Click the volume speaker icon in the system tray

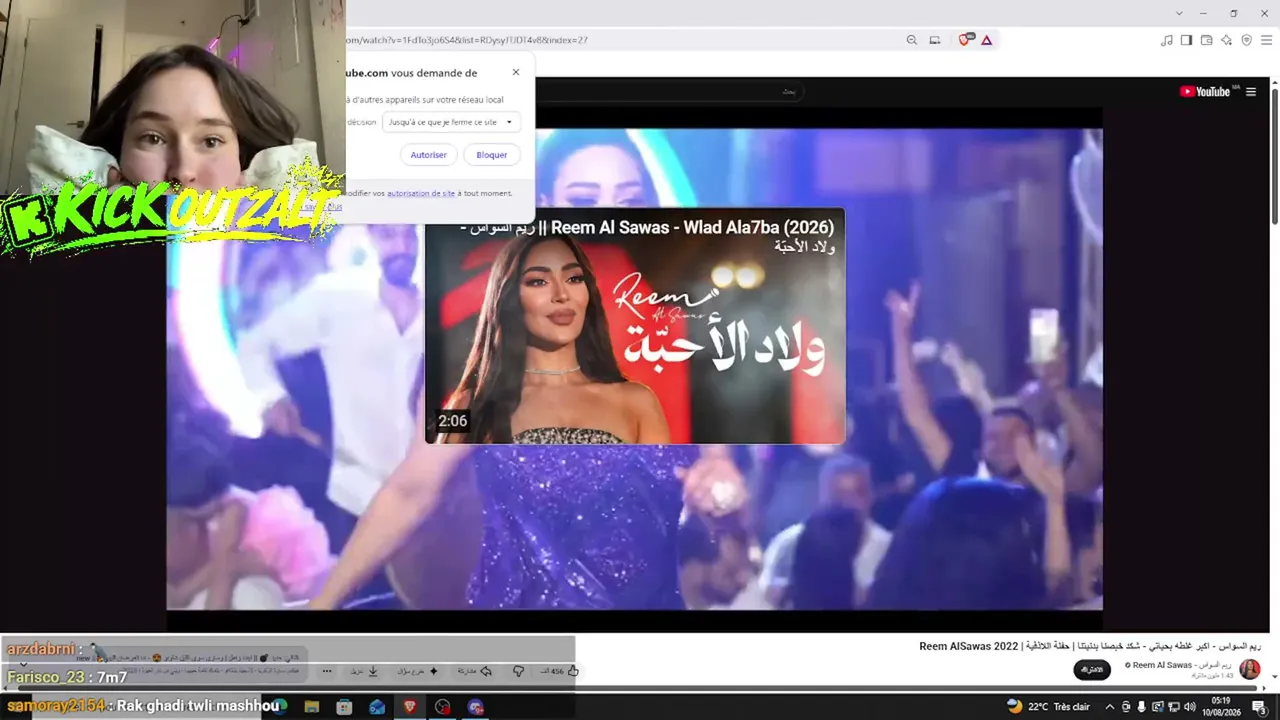pyautogui.click(x=1190, y=707)
